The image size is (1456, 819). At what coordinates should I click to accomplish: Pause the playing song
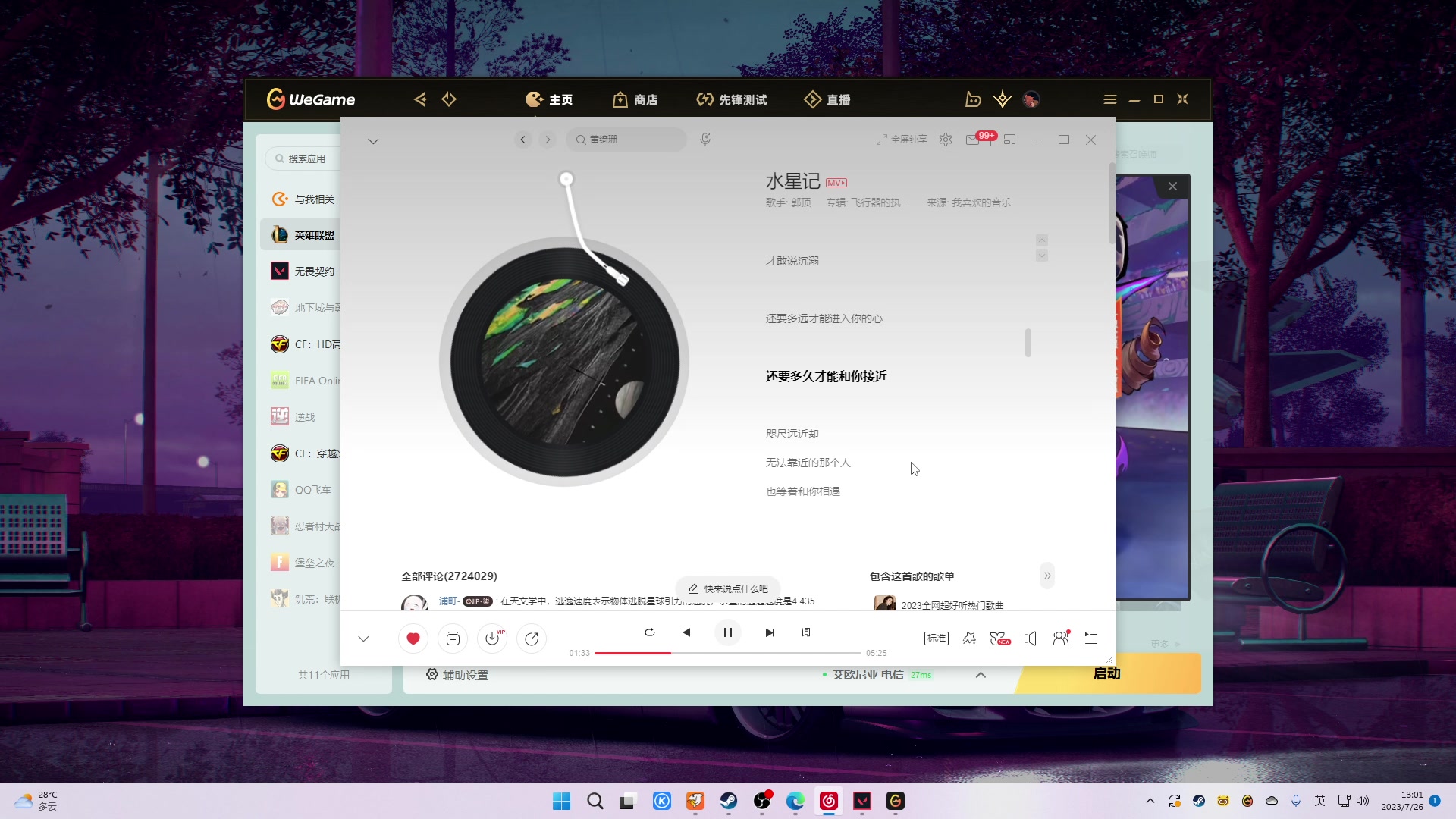pyautogui.click(x=727, y=632)
